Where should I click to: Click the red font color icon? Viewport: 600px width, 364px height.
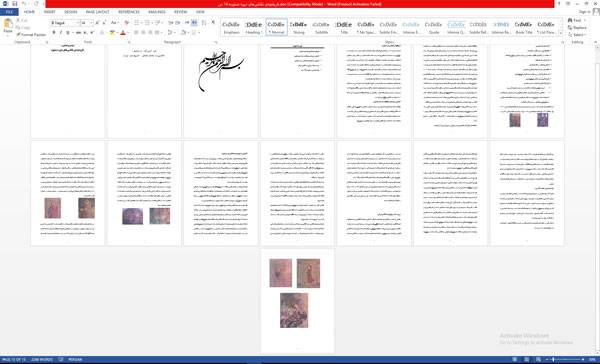click(122, 33)
